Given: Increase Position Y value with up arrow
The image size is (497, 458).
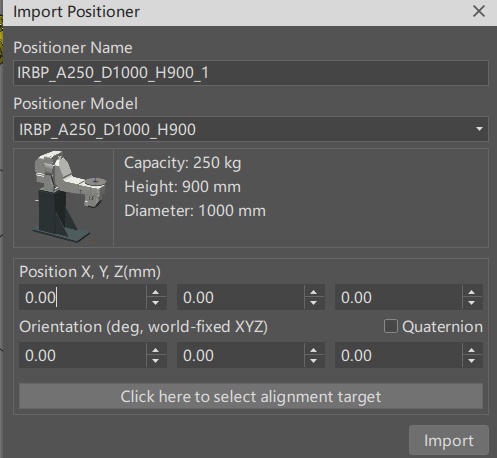Looking at the screenshot, I should point(314,292).
